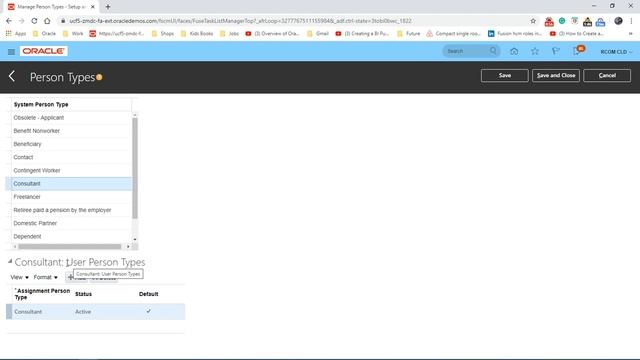The width and height of the screenshot is (640, 360).
Task: Open the Gmail bookmark folder
Action: 318,33
